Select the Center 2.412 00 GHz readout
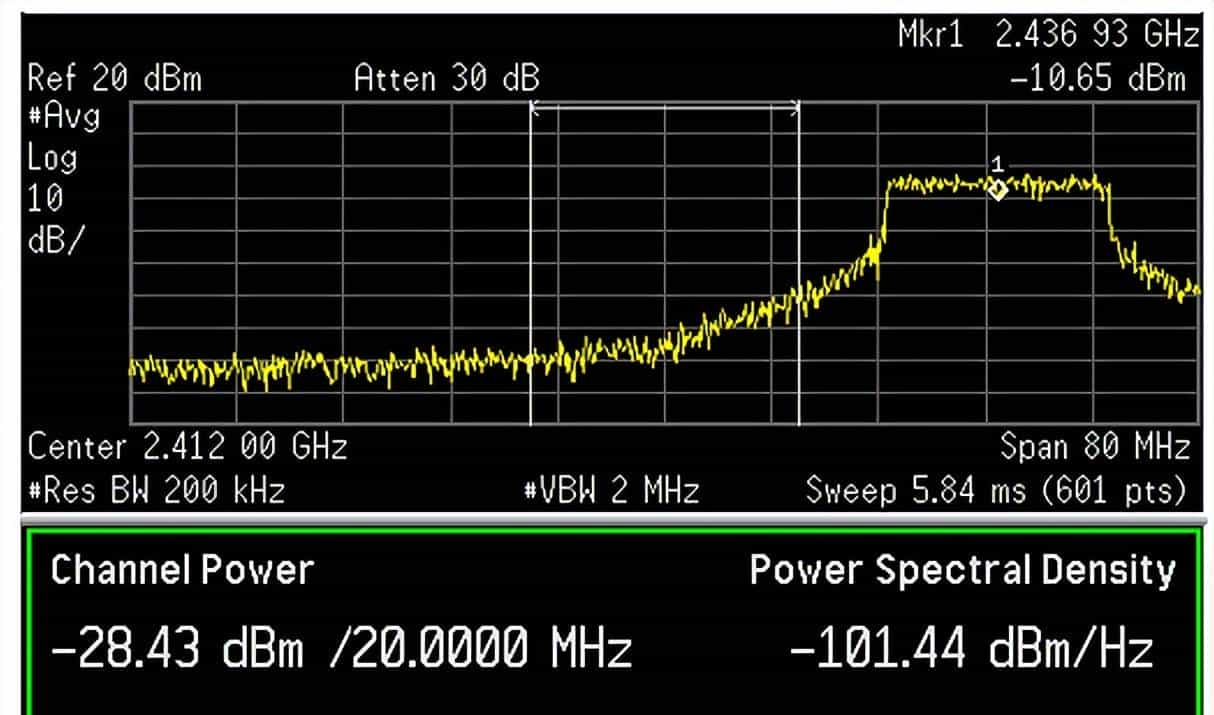The image size is (1214, 715). 188,446
